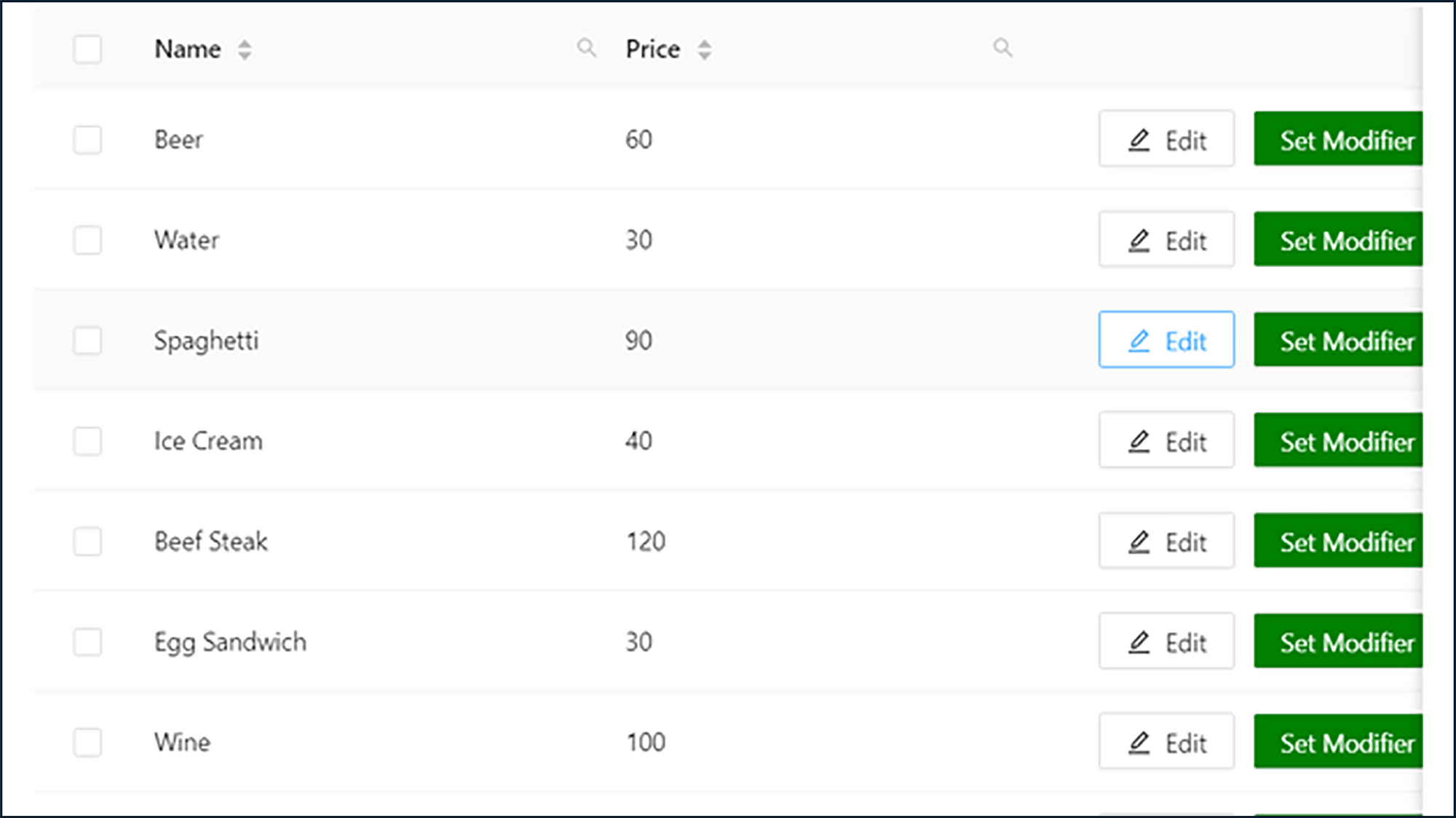Sort the table by Price
The height and width of the screenshot is (818, 1456).
click(704, 49)
